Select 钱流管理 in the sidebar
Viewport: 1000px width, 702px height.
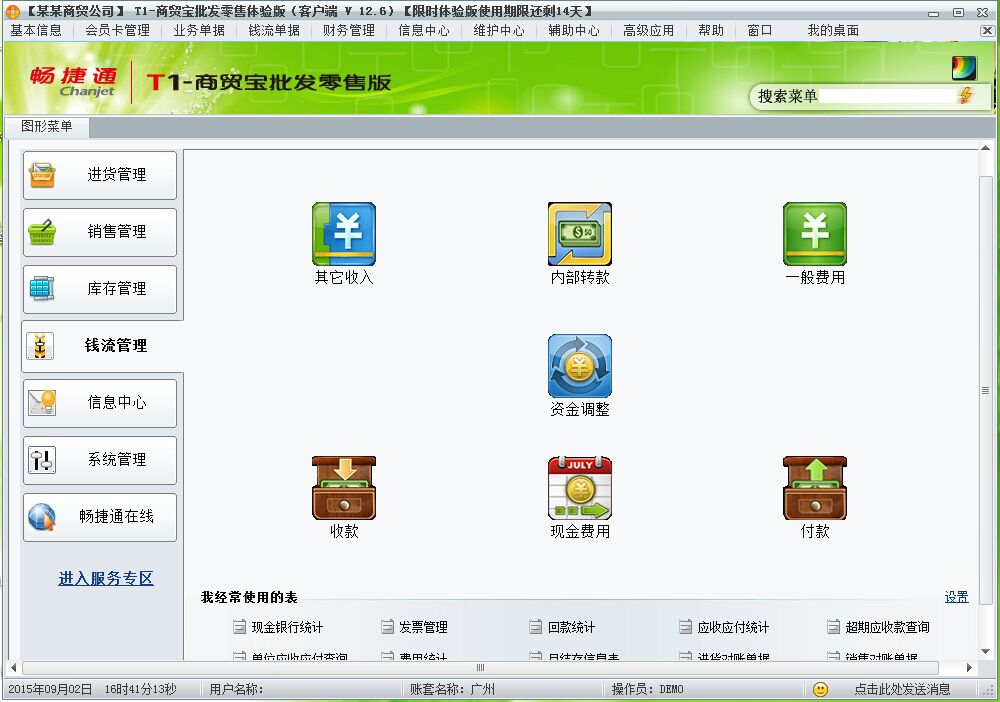(102, 346)
